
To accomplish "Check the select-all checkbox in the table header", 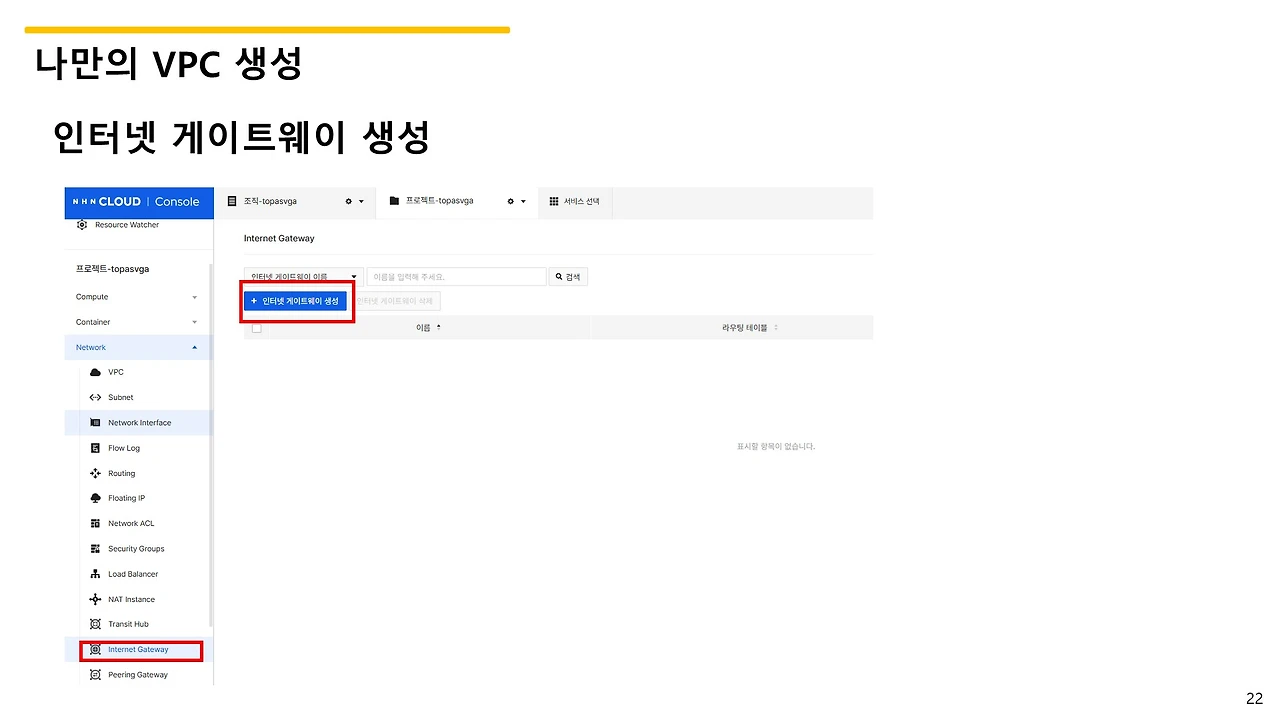I will click(256, 327).
